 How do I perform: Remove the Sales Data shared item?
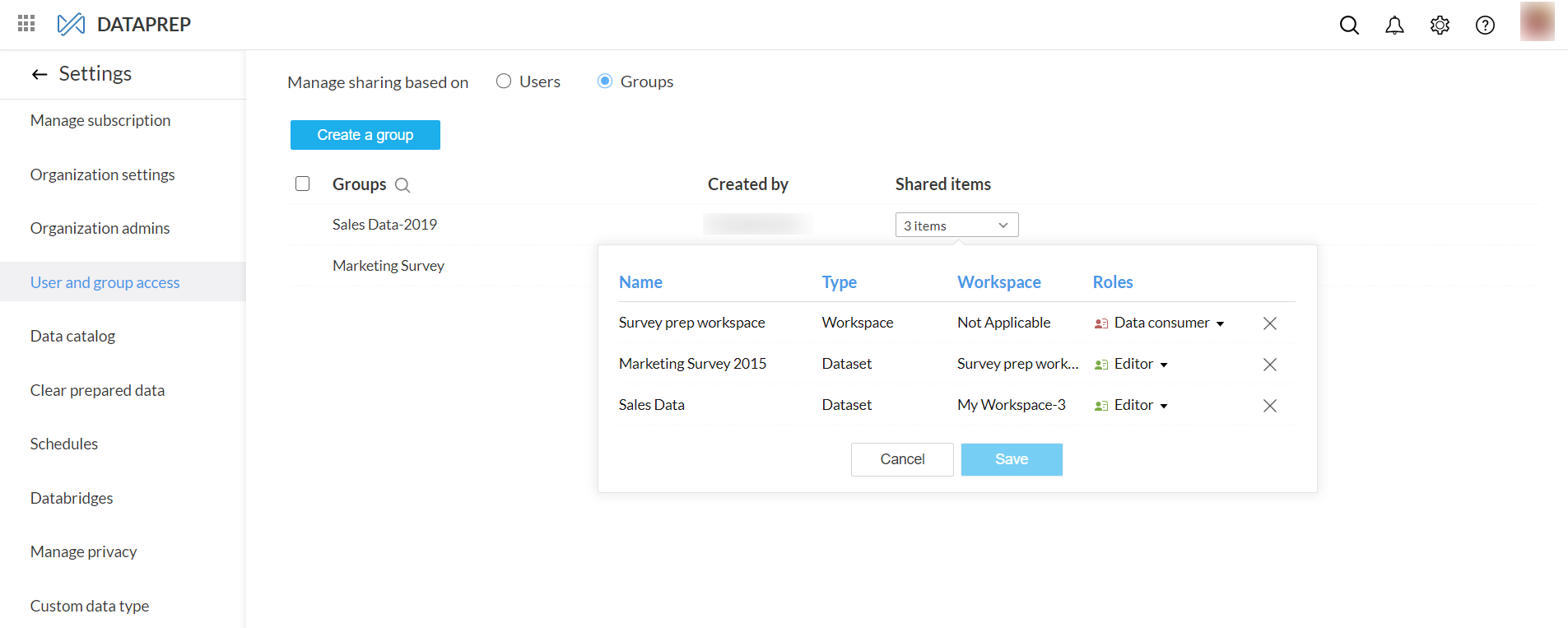pyautogui.click(x=1270, y=406)
